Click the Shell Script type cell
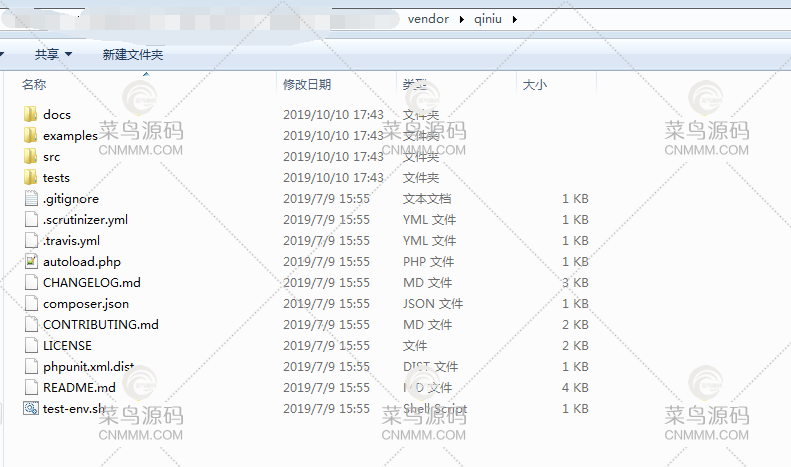The image size is (791, 467). tap(435, 408)
